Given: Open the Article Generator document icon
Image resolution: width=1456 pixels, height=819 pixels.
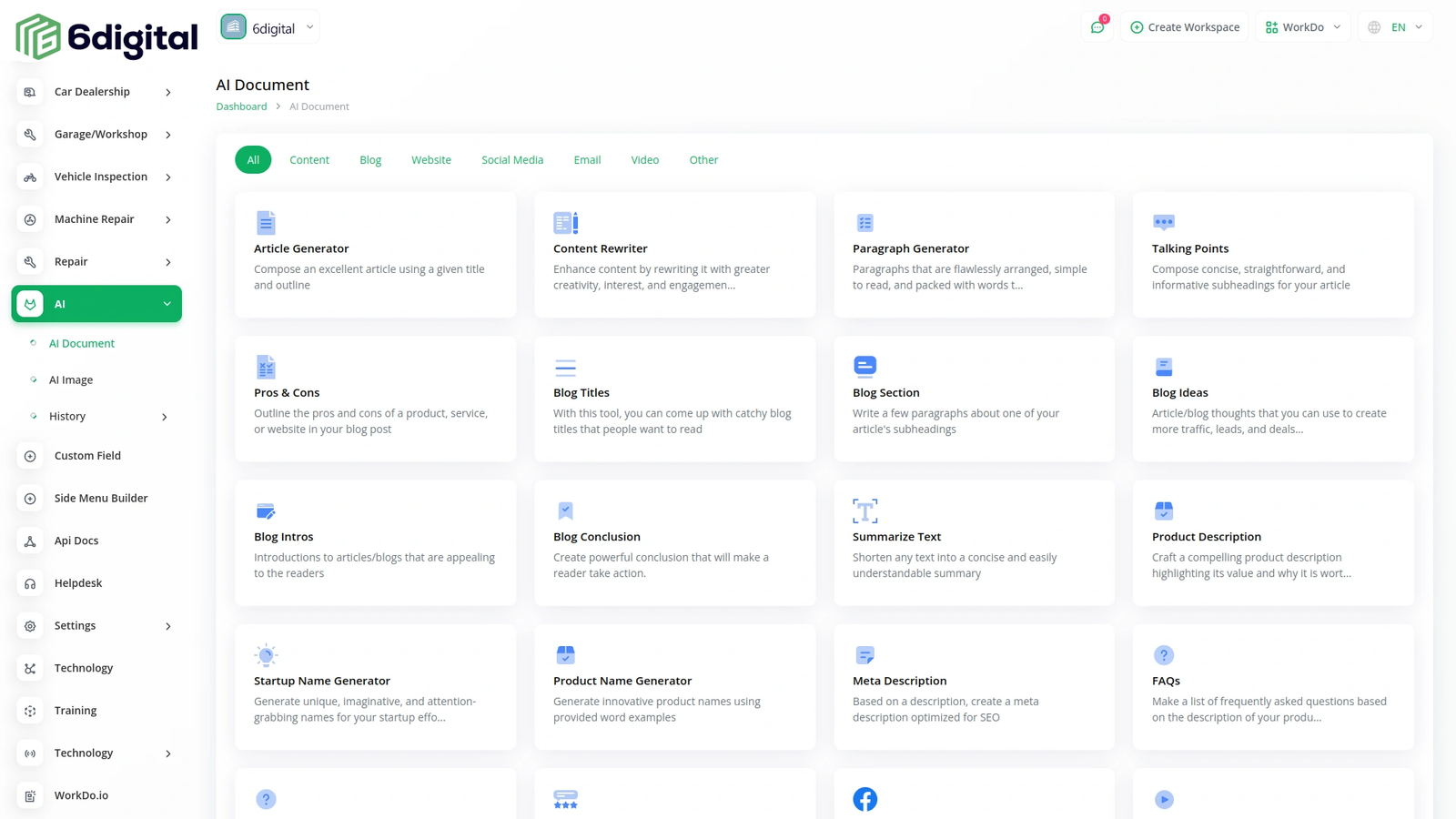Looking at the screenshot, I should point(266,222).
